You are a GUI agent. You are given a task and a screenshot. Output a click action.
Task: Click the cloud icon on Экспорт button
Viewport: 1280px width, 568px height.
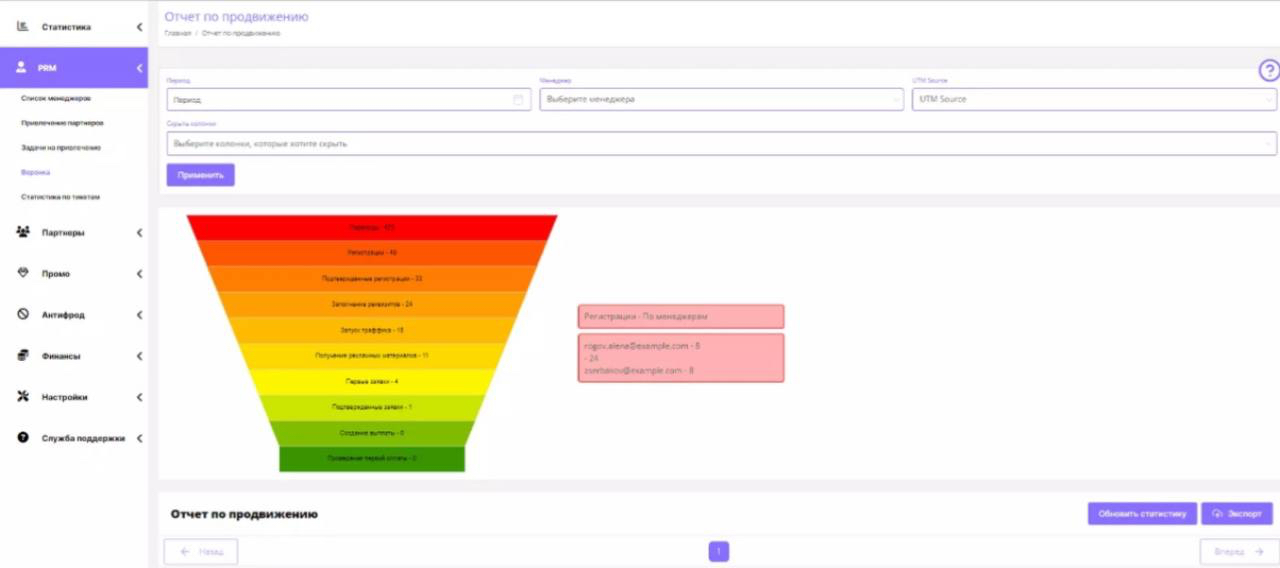click(x=1217, y=513)
